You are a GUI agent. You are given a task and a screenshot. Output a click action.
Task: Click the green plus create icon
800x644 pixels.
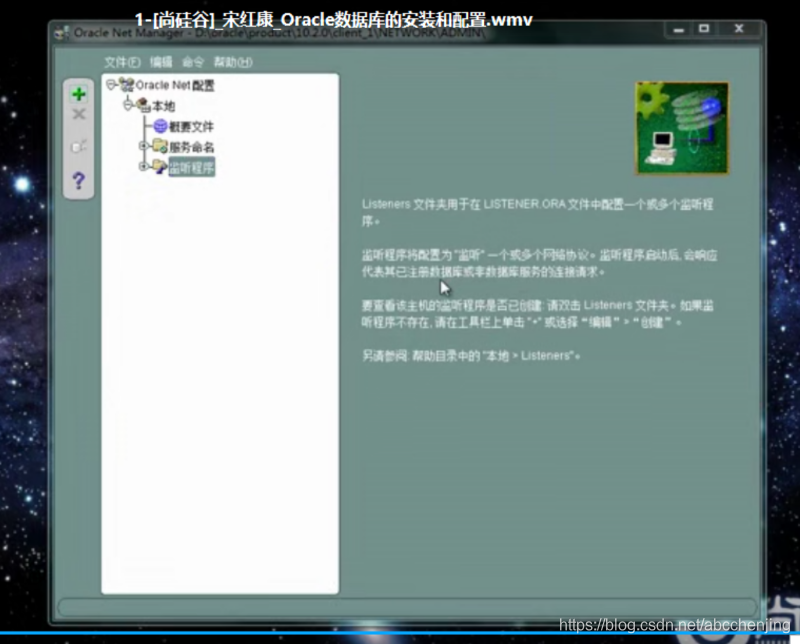[x=79, y=94]
